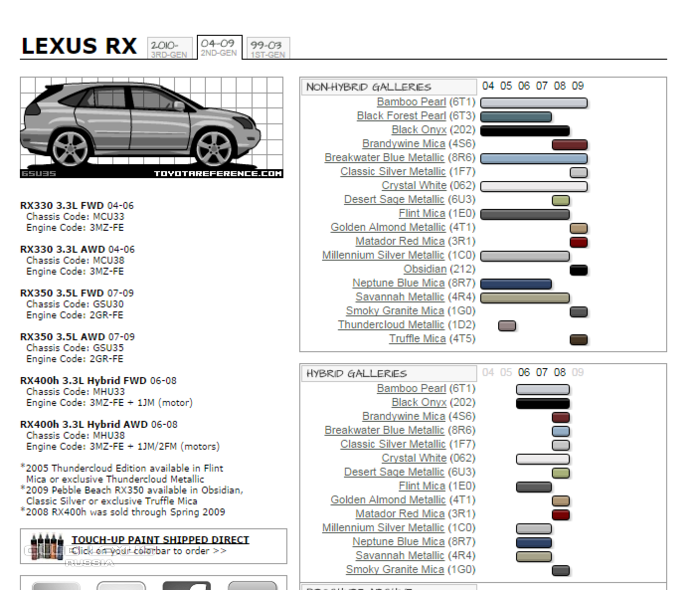Click Golden Almond non-hybrid swatch

pos(579,229)
